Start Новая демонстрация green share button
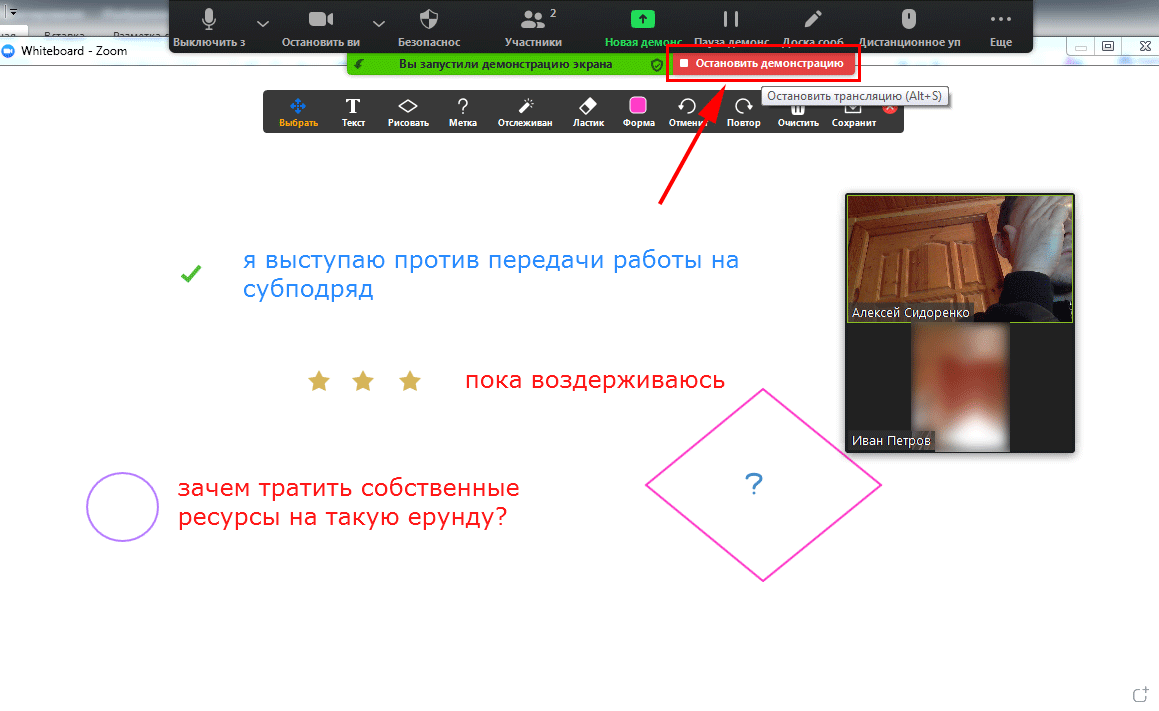Image resolution: width=1159 pixels, height=711 pixels. point(642,20)
